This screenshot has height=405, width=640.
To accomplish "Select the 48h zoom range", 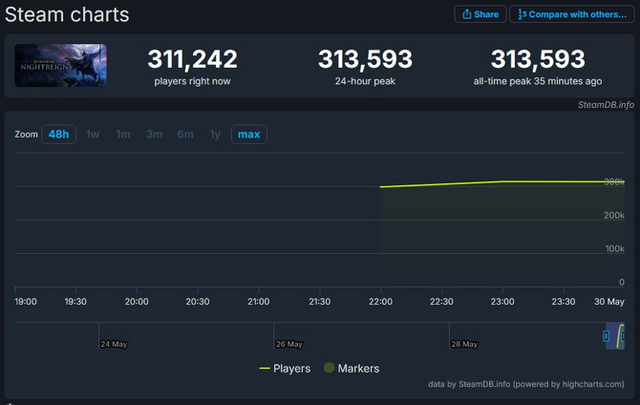I will tap(57, 134).
